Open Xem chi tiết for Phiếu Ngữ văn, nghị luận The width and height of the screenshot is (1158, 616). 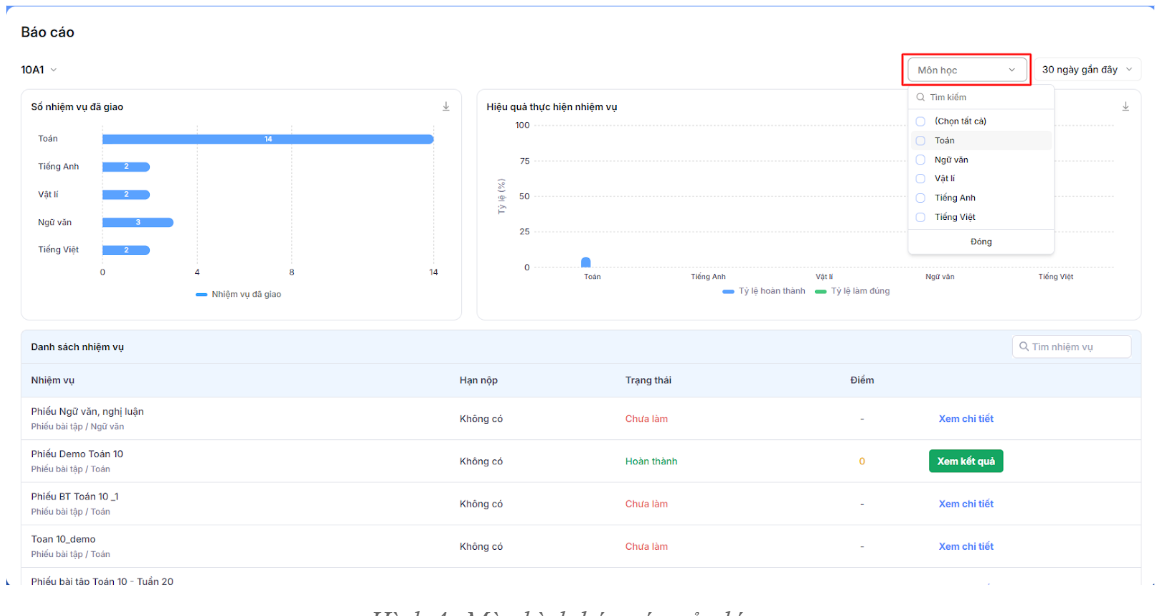(965, 419)
